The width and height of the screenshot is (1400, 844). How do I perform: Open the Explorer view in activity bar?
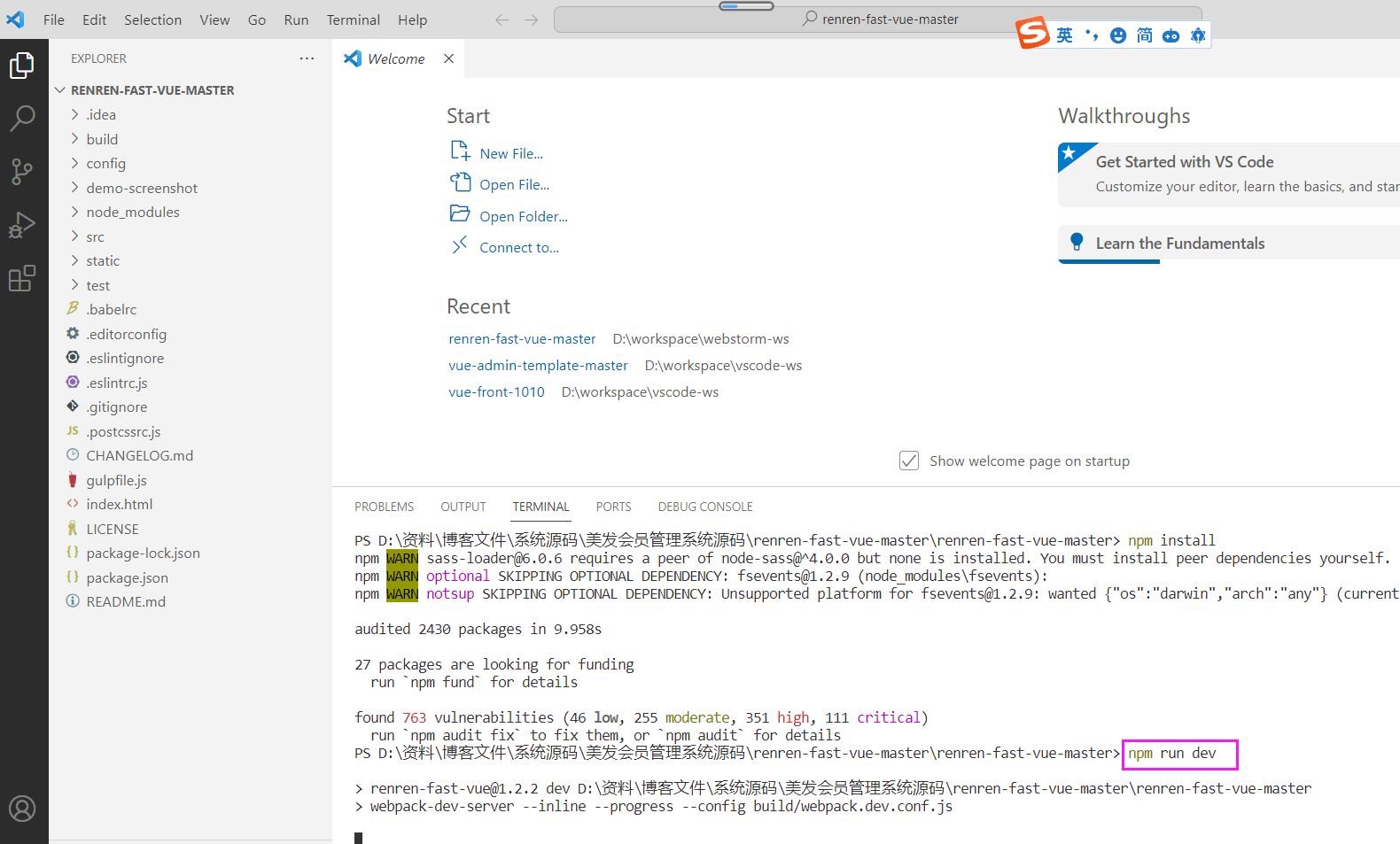22,66
